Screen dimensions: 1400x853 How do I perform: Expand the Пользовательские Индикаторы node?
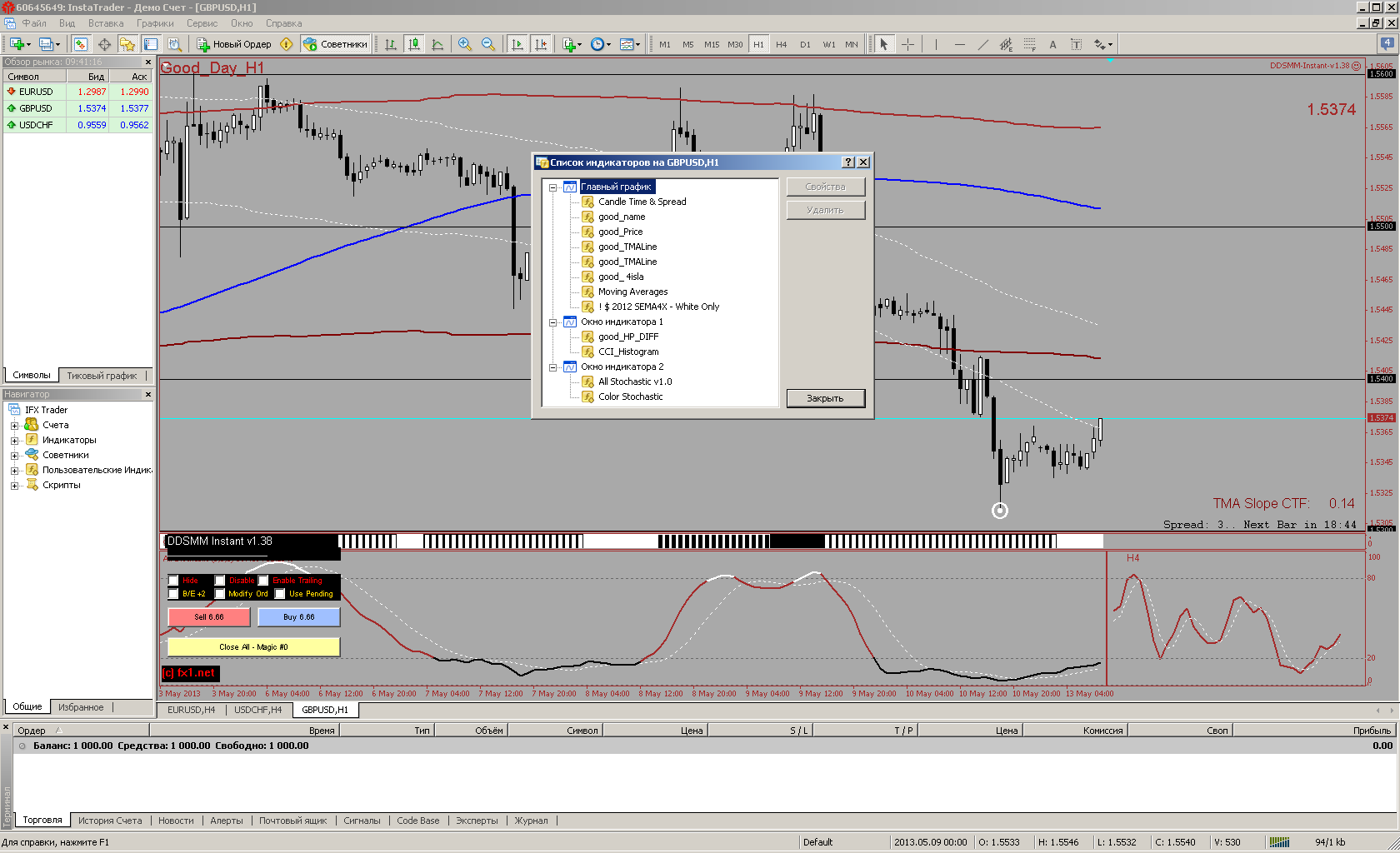(14, 471)
